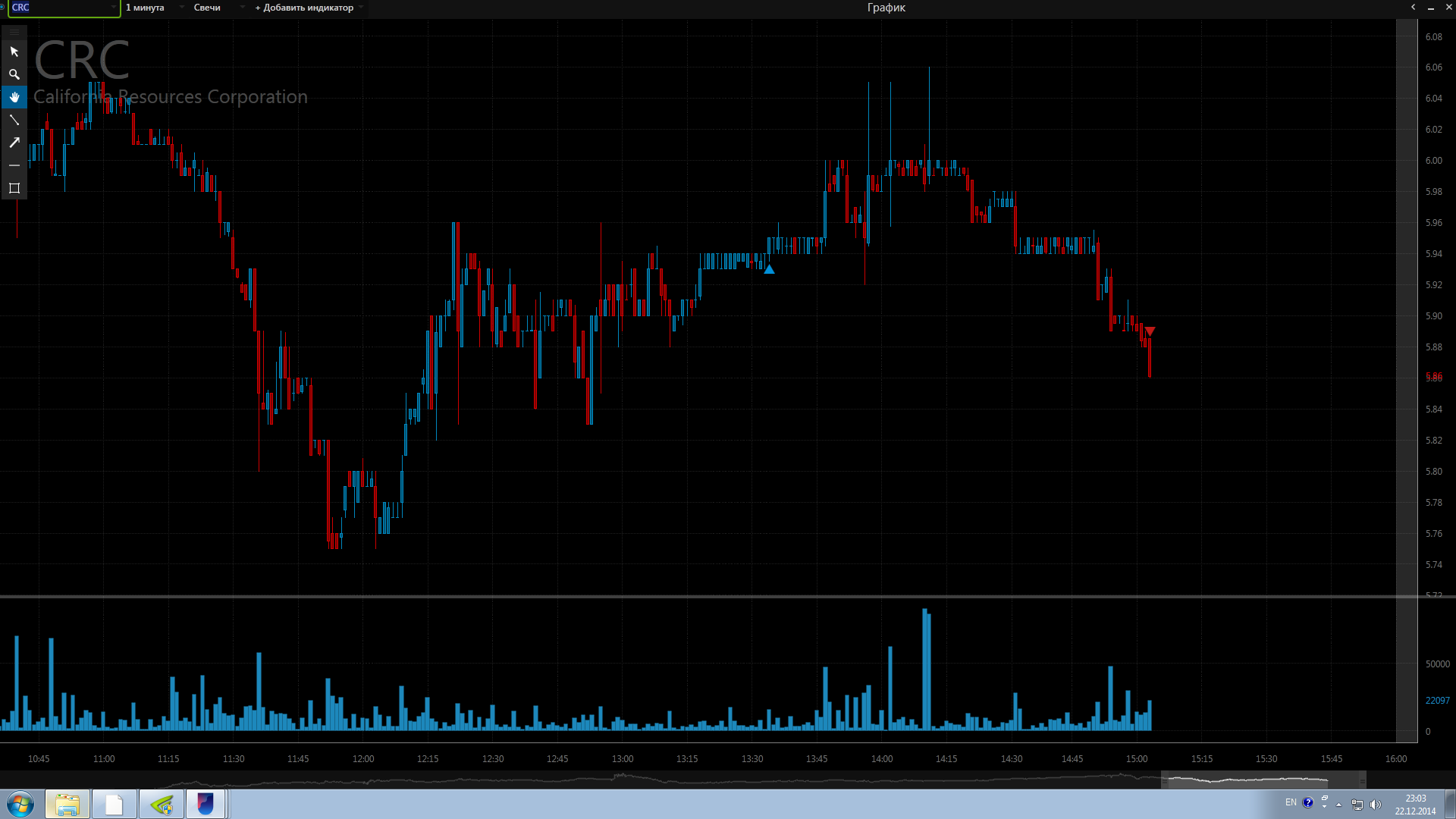Click the red 5.86 last price label
The height and width of the screenshot is (819, 1456).
(1433, 377)
